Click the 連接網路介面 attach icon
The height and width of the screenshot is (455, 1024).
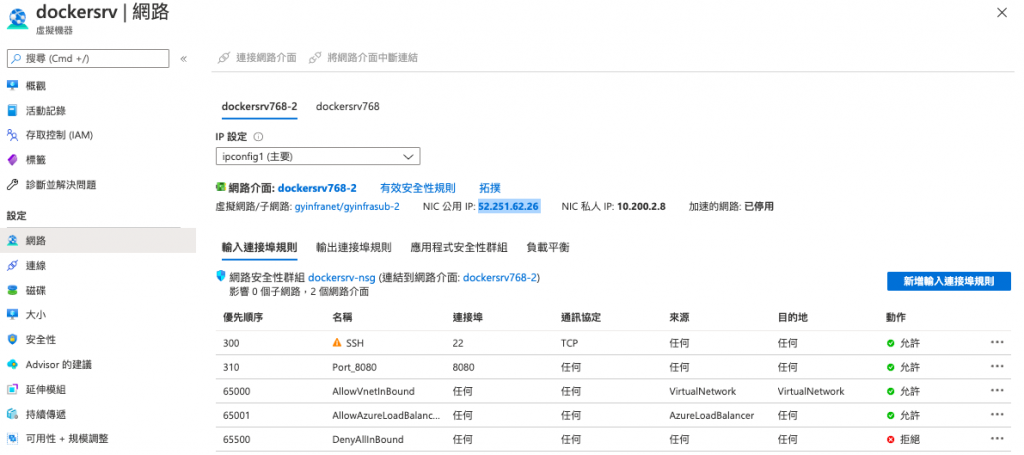tap(223, 57)
